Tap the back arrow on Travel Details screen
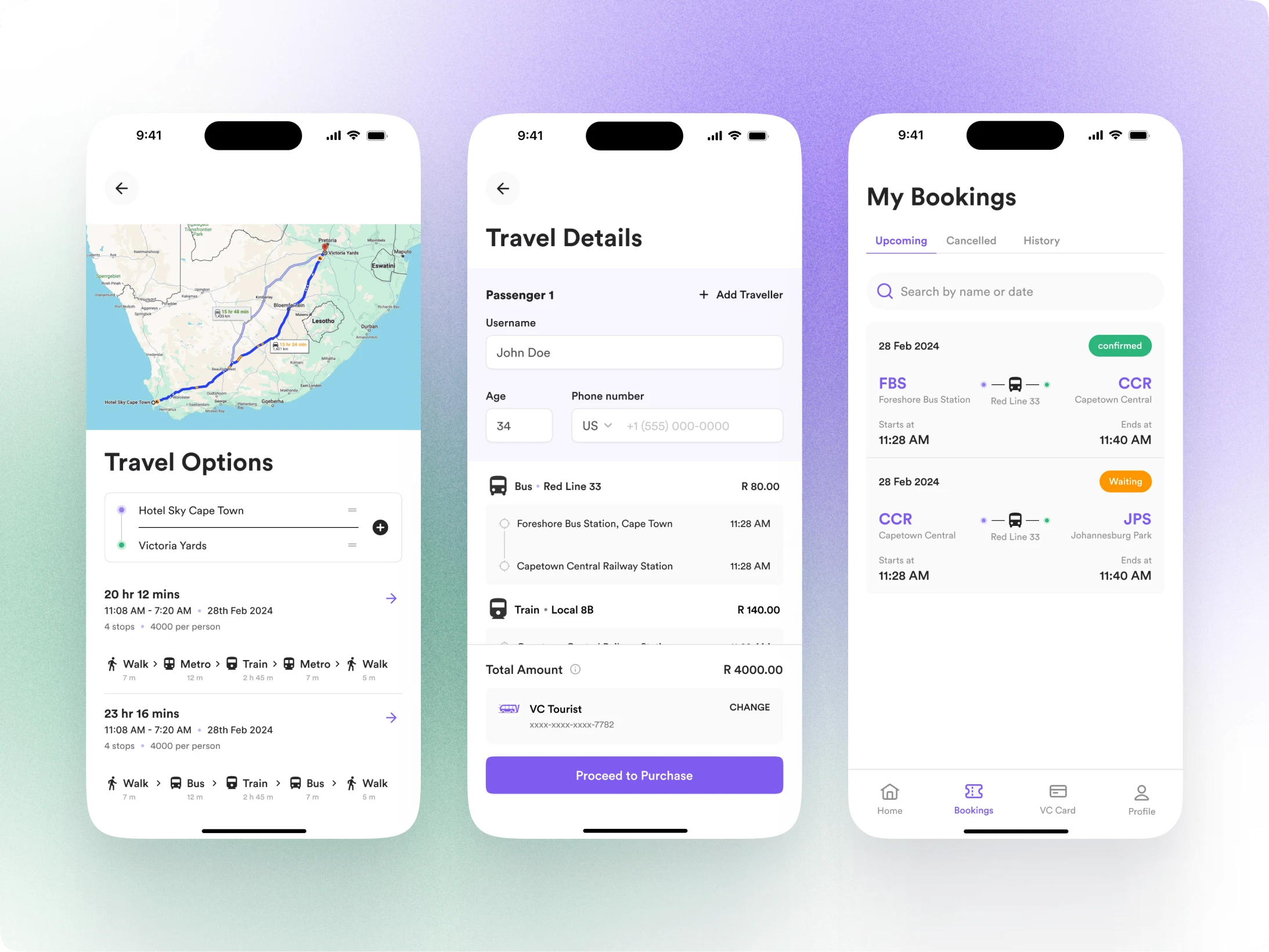 coord(503,187)
